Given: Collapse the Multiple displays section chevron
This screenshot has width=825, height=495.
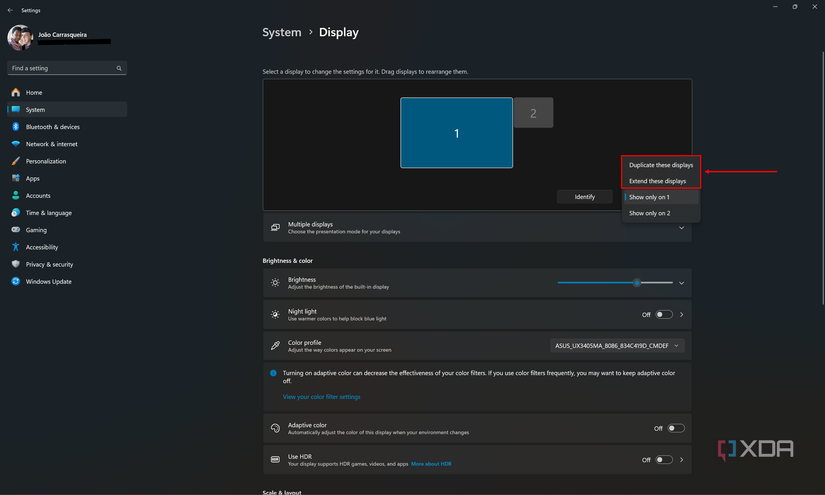Looking at the screenshot, I should [x=682, y=228].
